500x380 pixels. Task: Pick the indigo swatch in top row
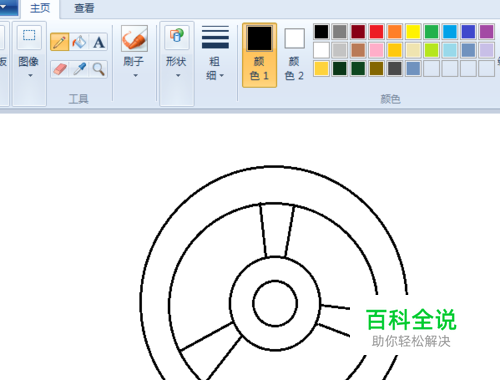(x=468, y=32)
